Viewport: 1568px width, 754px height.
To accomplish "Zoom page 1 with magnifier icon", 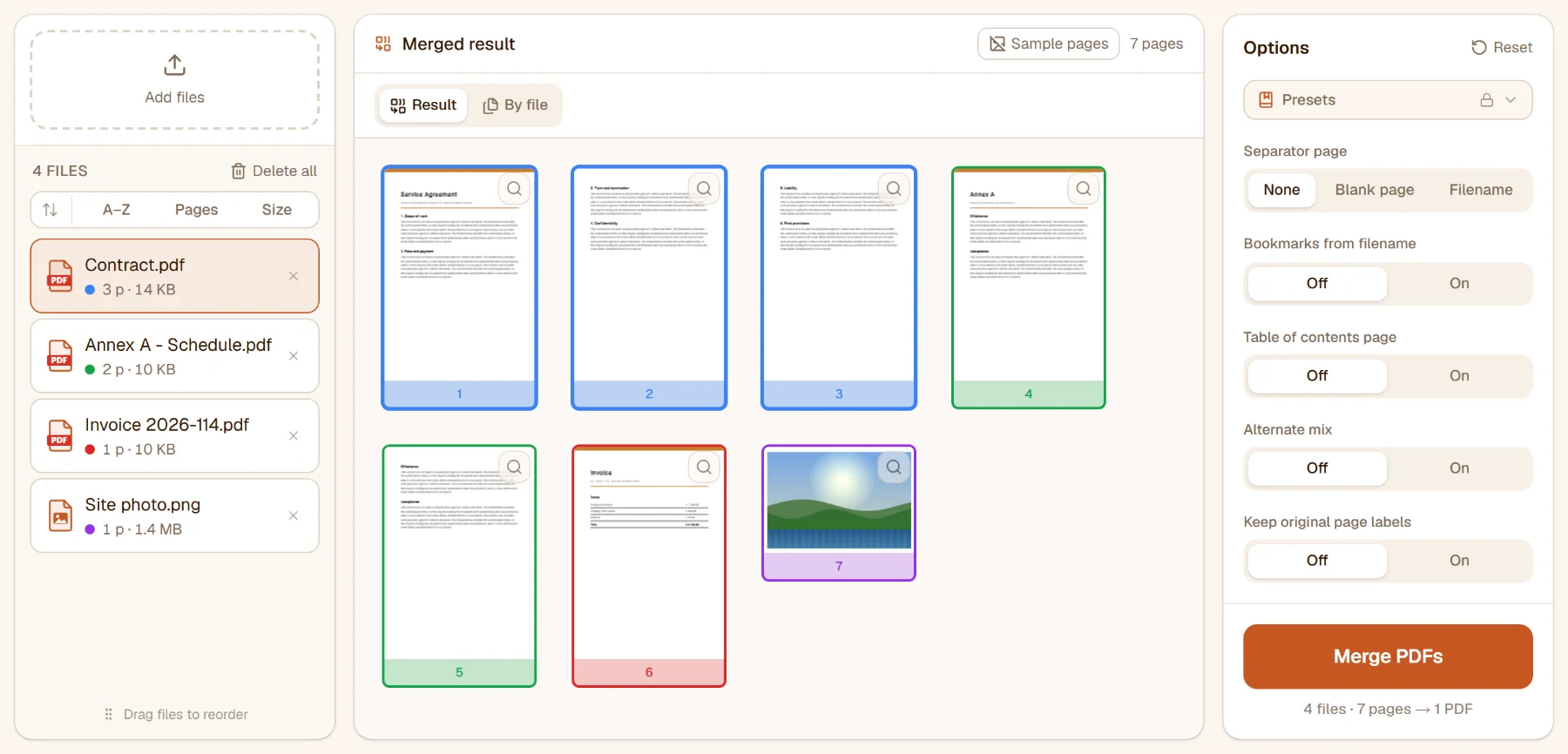I will [515, 188].
